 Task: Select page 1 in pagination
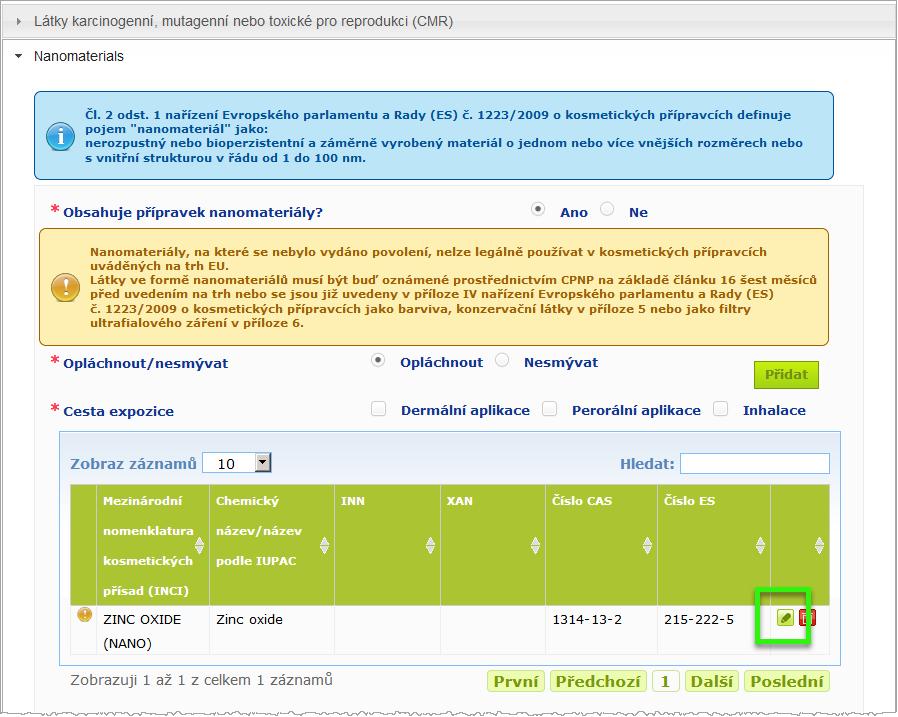[665, 681]
